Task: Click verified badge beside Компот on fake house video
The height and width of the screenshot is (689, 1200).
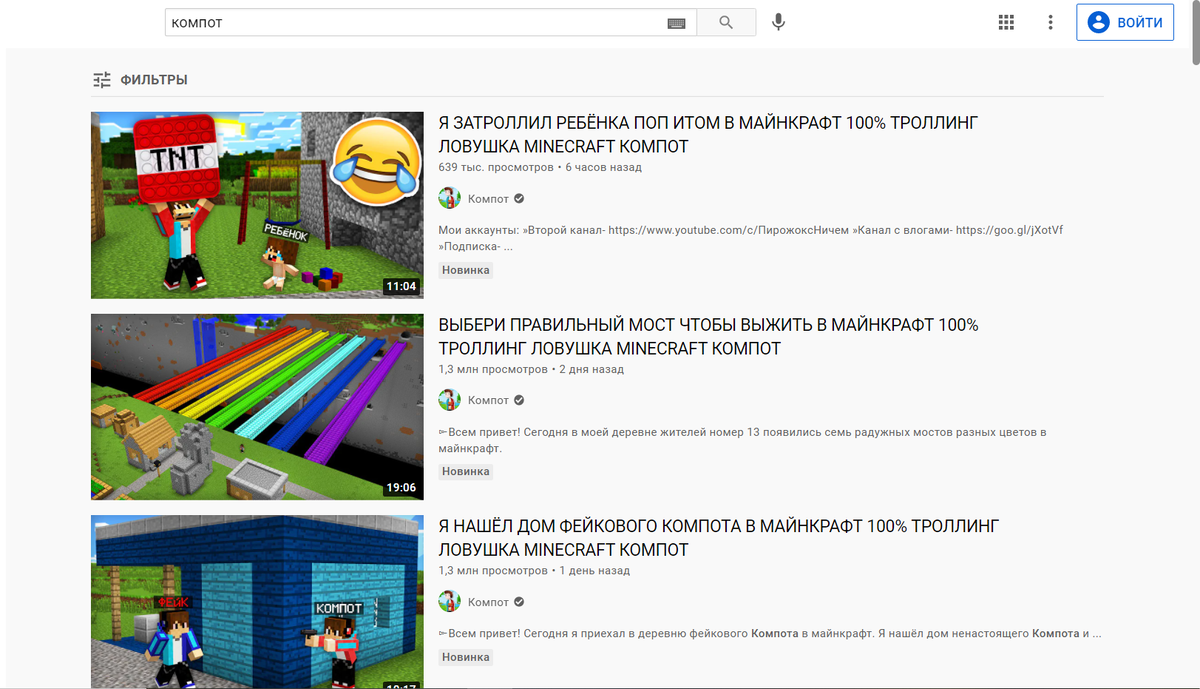Action: tap(519, 602)
